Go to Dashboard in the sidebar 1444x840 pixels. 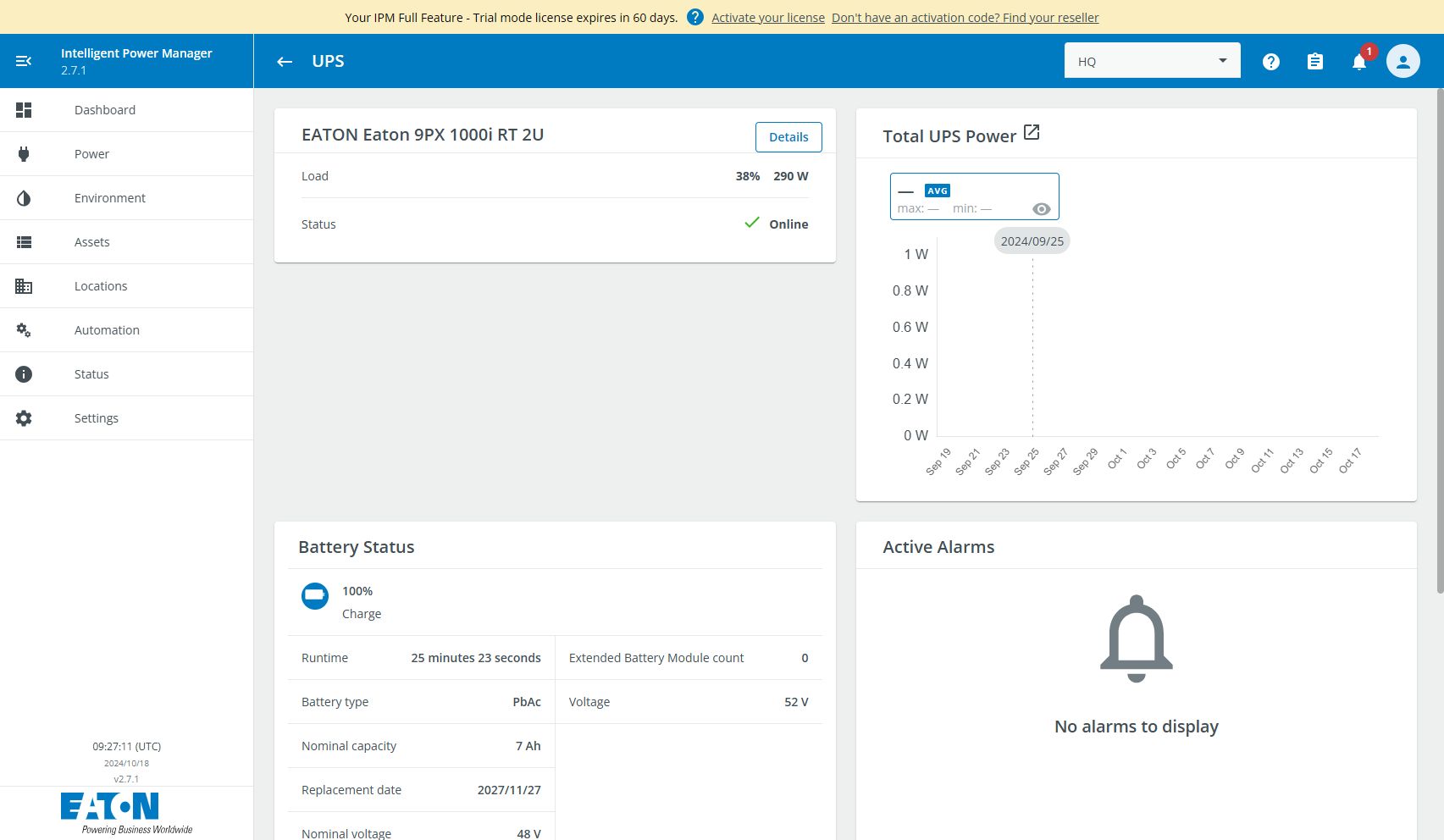pyautogui.click(x=105, y=110)
